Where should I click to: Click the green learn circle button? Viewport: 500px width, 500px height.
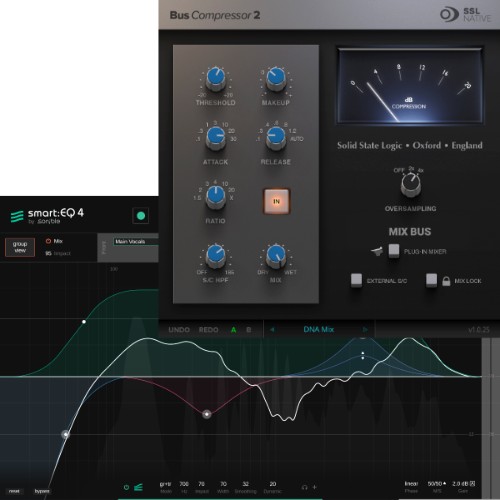[141, 216]
